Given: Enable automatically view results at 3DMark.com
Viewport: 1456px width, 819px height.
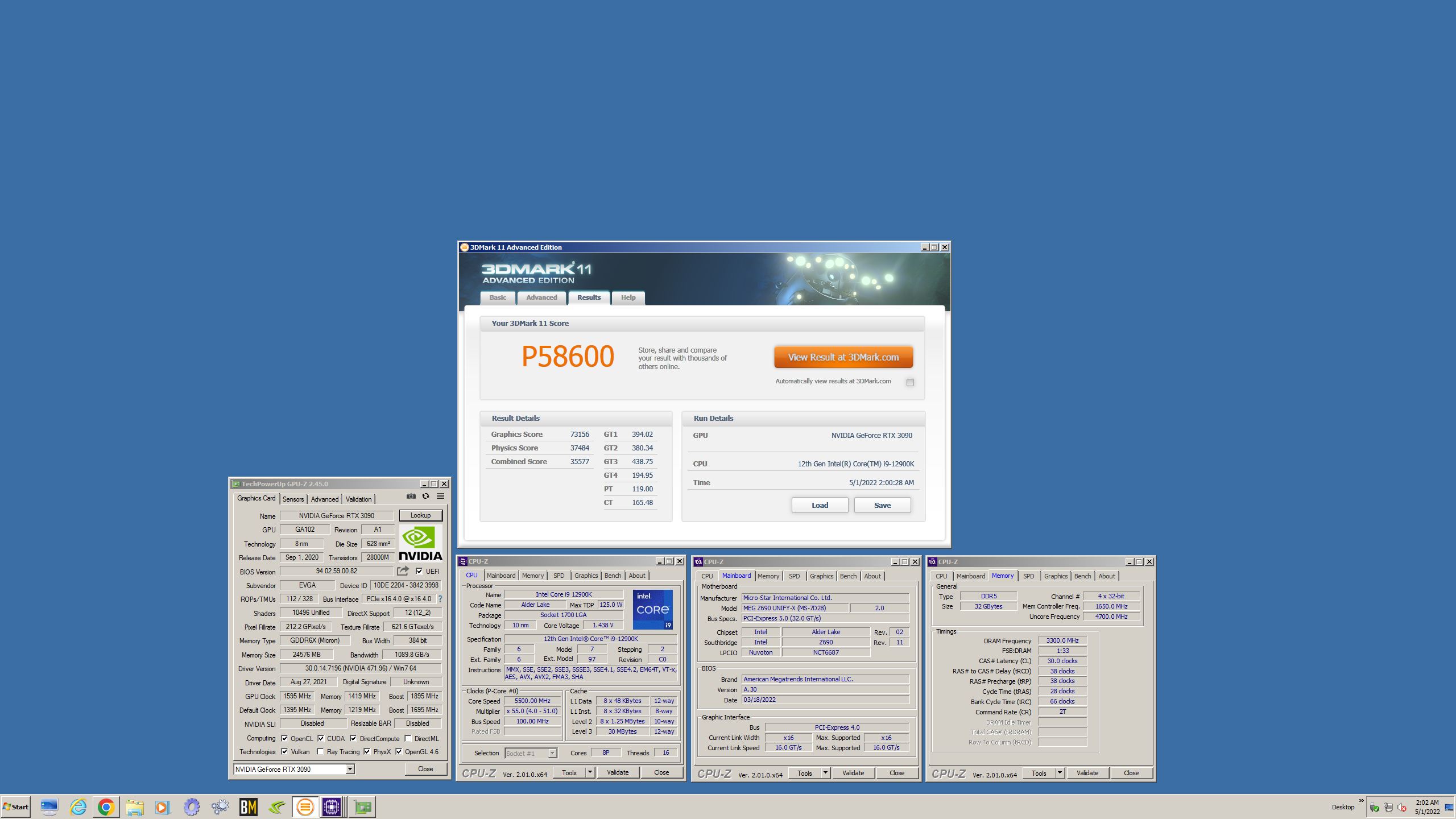Looking at the screenshot, I should 910,382.
